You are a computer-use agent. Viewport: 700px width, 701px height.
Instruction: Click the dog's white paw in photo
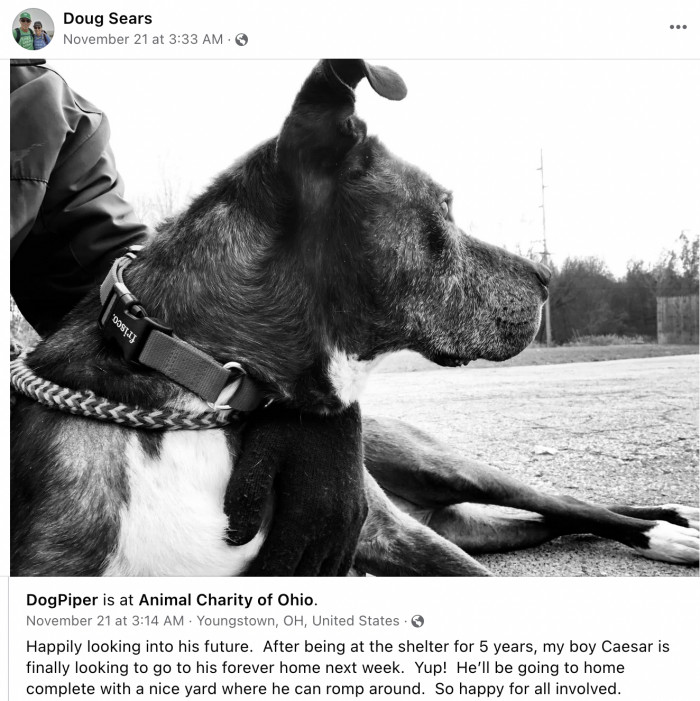pyautogui.click(x=670, y=535)
